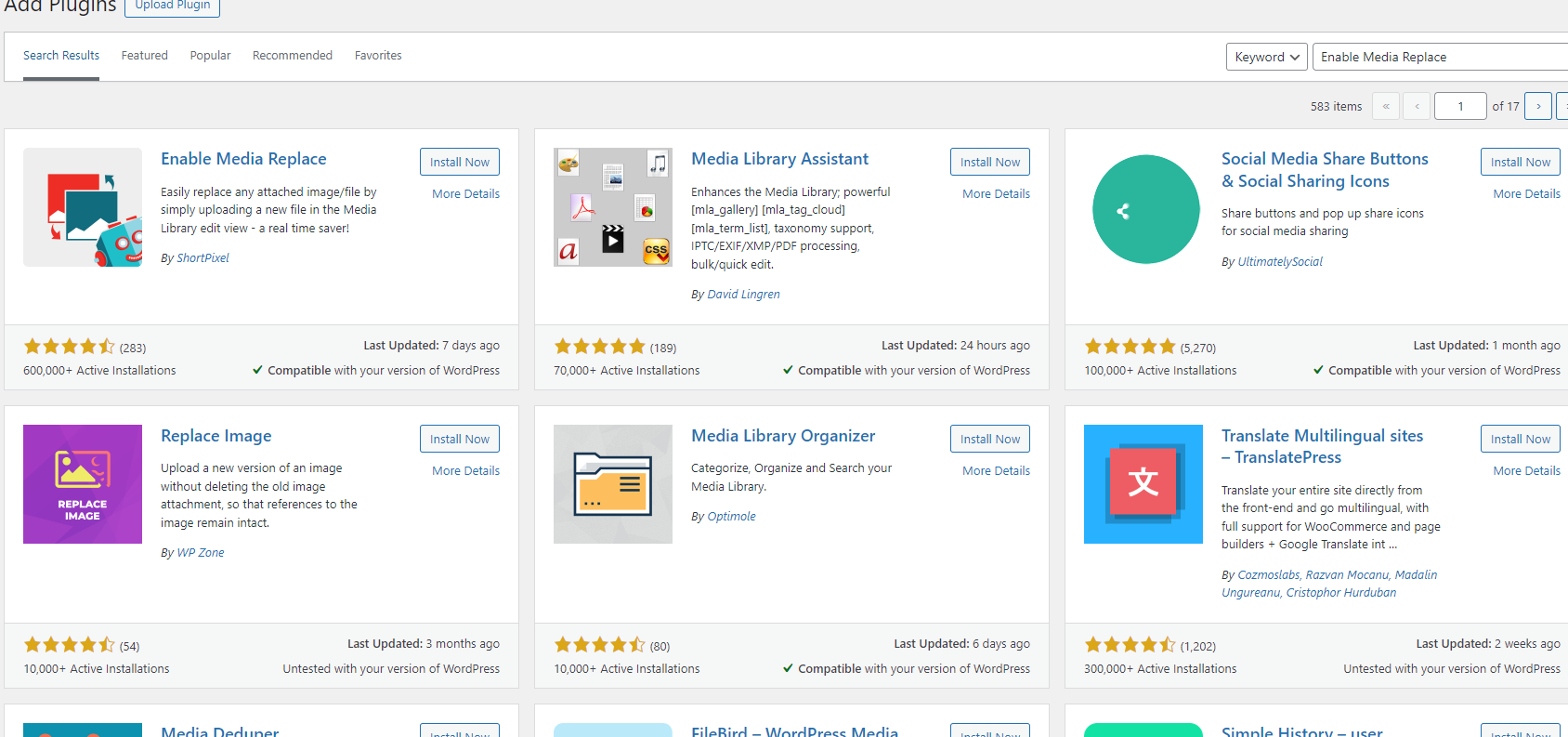Install the Media Library Assistant plugin
Screen dimensions: 1568x737
990,162
